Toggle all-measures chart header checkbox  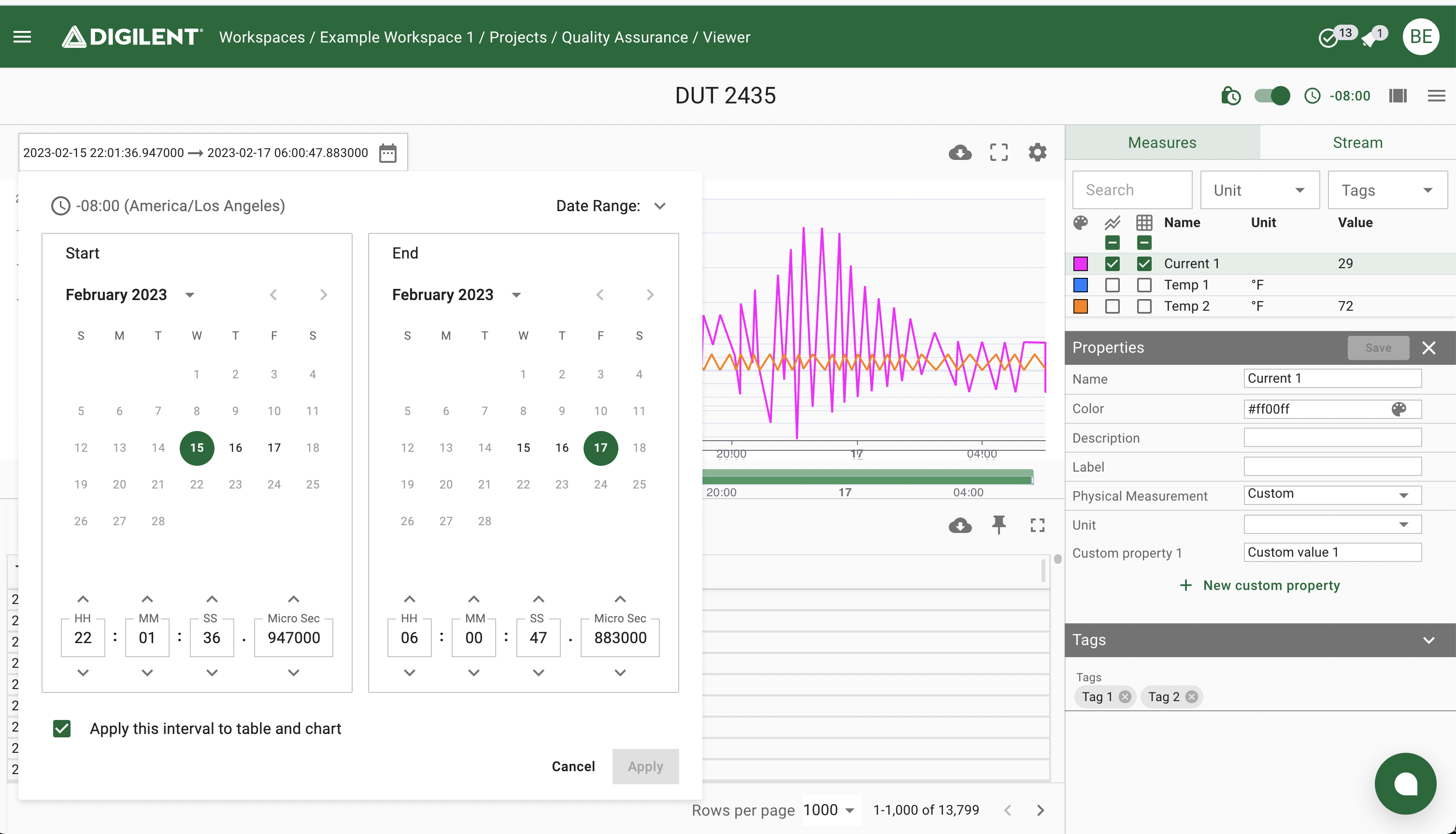[1113, 243]
